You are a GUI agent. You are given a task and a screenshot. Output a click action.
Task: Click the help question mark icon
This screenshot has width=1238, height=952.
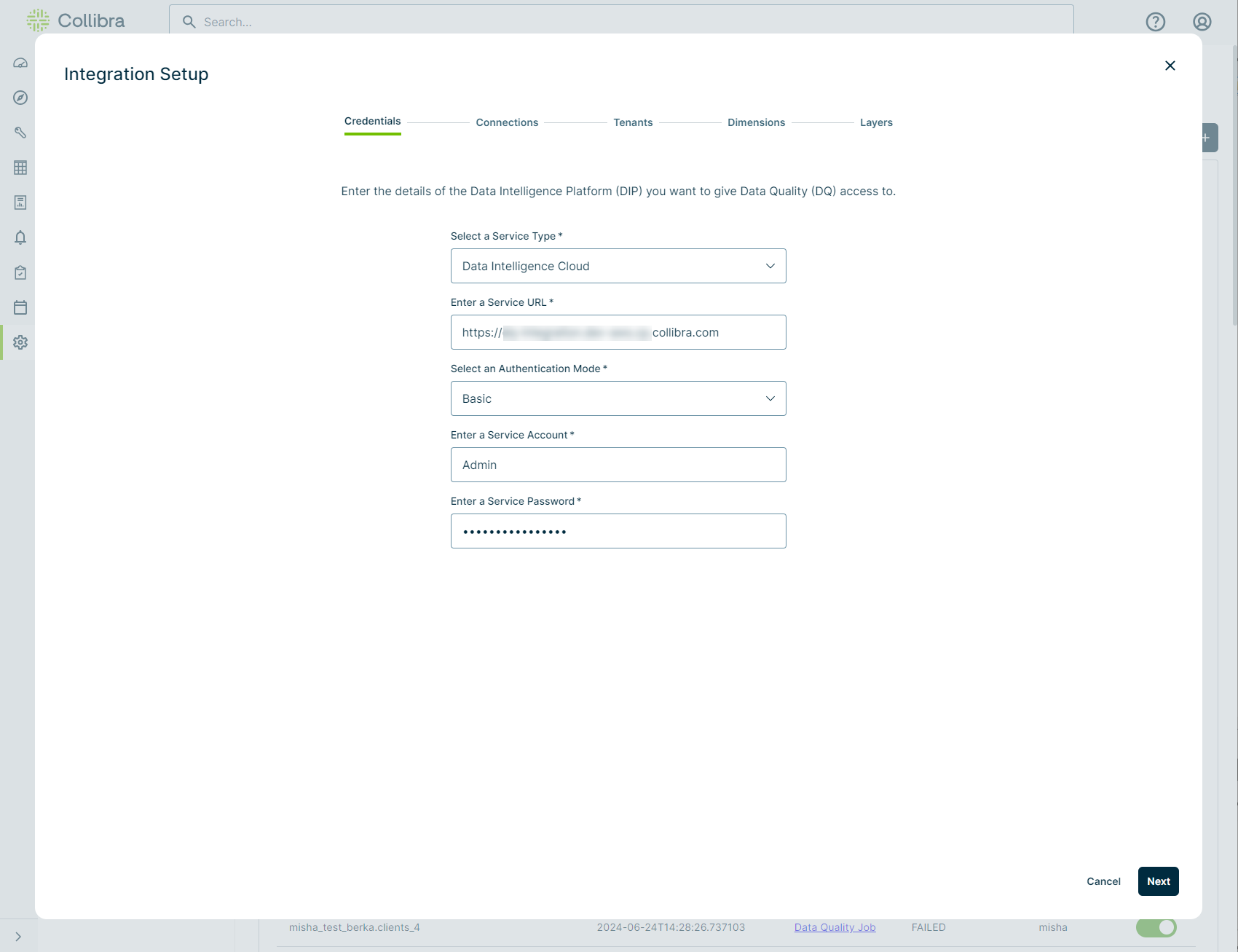pyautogui.click(x=1155, y=22)
